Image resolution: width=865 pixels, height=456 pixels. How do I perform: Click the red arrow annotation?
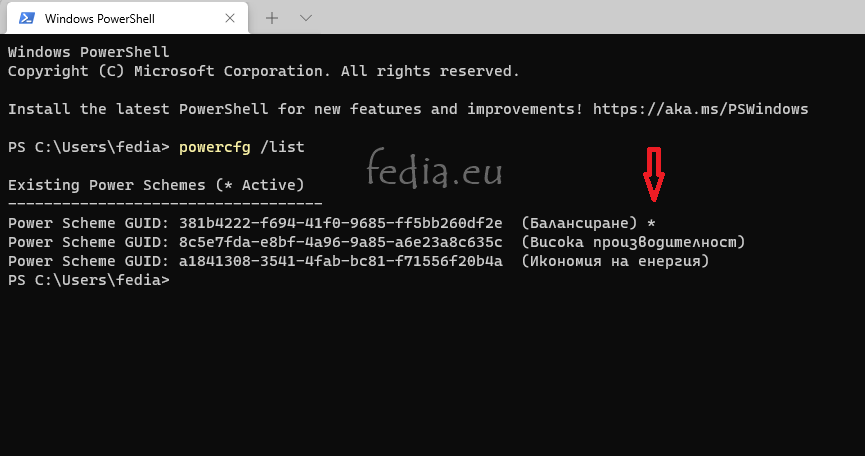coord(654,174)
